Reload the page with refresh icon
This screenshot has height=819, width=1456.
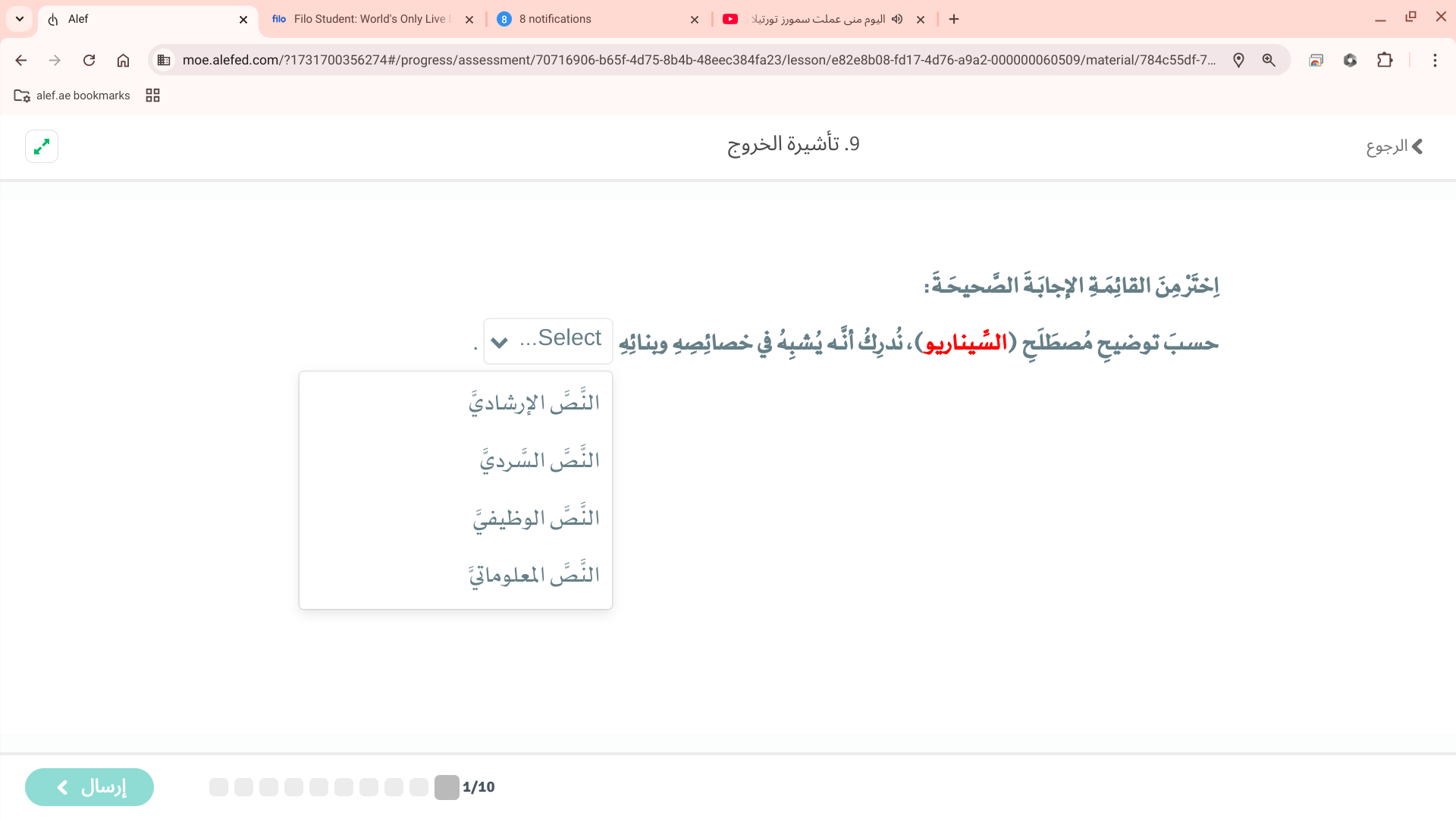point(89,61)
